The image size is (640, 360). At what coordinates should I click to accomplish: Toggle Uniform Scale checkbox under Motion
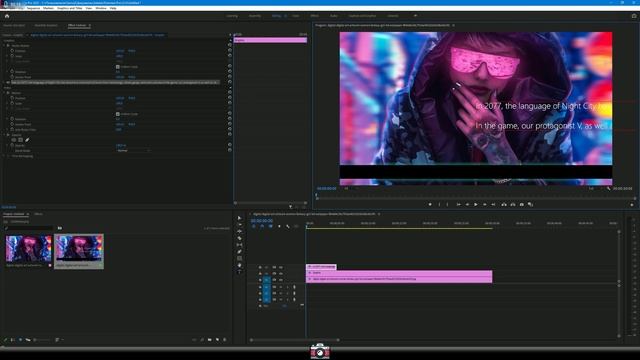click(118, 114)
